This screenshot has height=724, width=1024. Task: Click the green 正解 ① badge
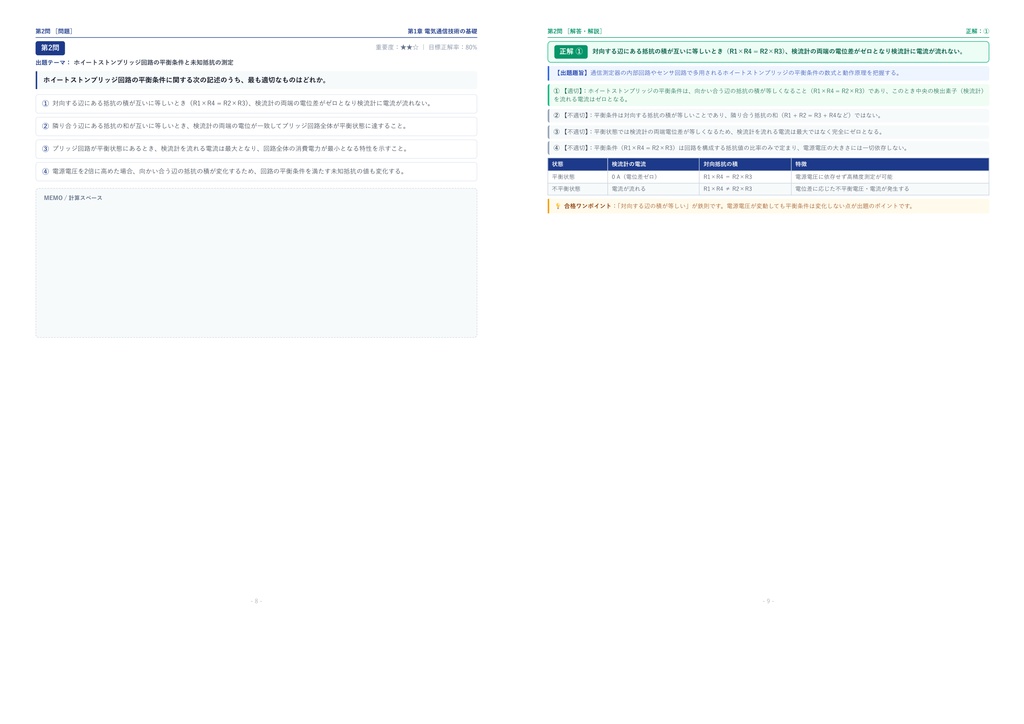point(571,52)
